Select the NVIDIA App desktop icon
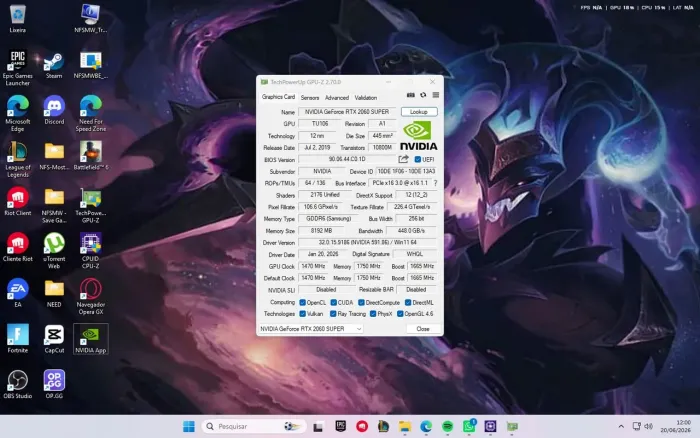Screen dimensions: 700x438 point(91,339)
